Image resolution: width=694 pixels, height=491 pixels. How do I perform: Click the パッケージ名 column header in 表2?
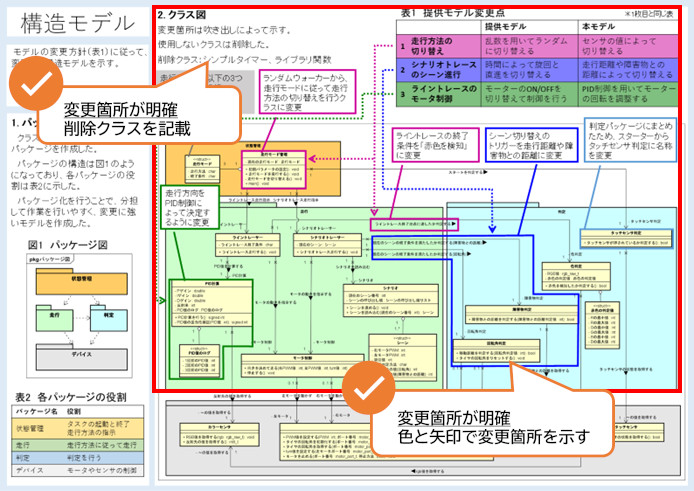click(x=37, y=411)
